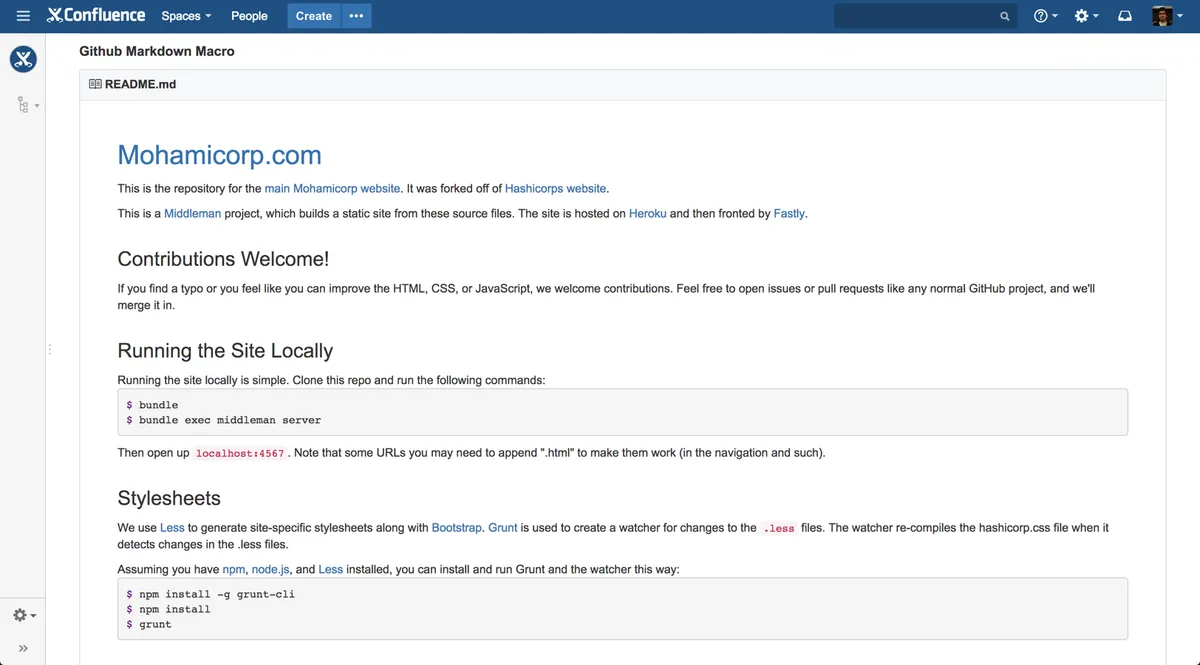Open the space tools gear menu
This screenshot has height=665, width=1200.
pyautogui.click(x=24, y=615)
